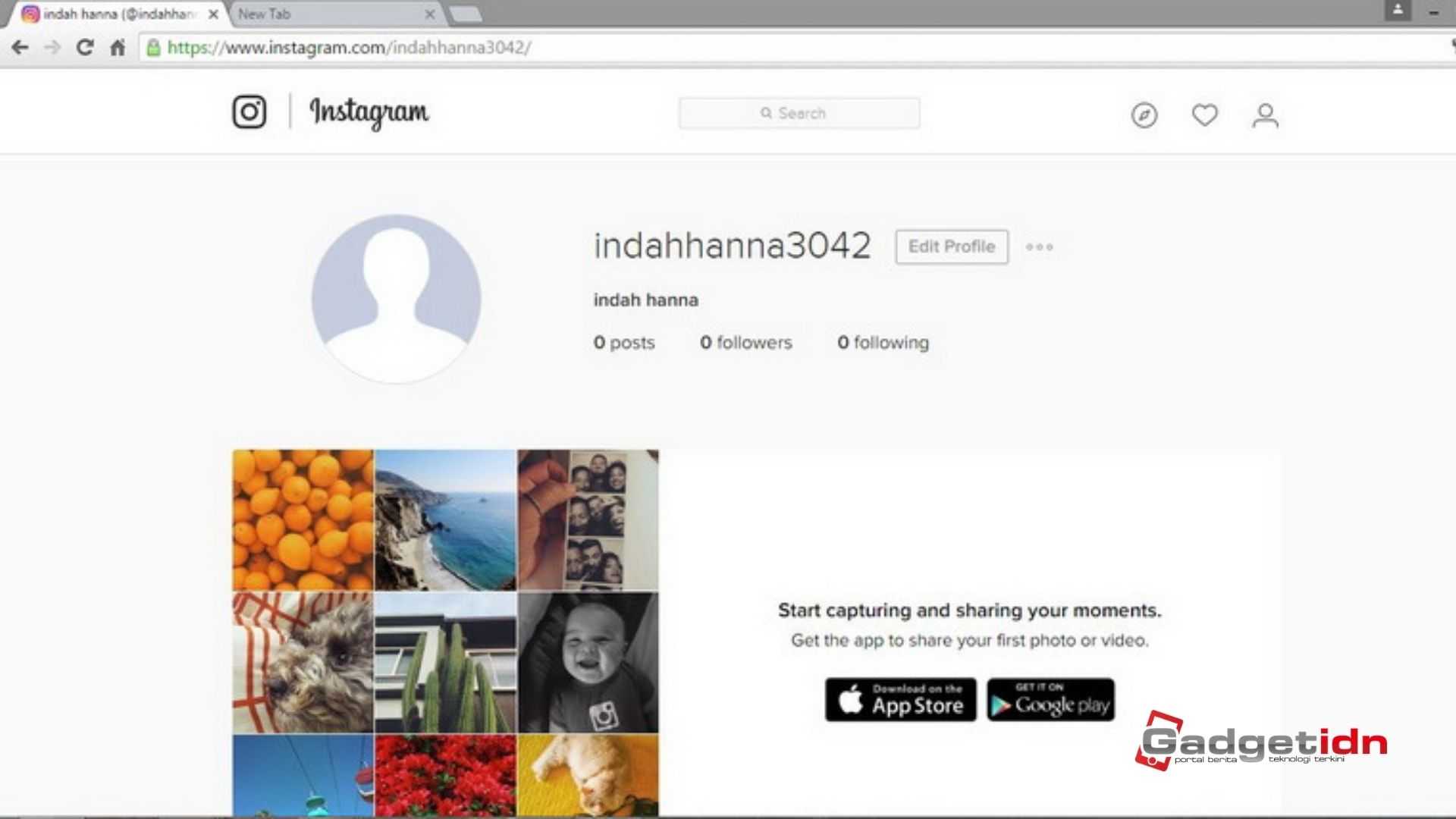
Task: Open Get it on Google Play icon
Action: click(1050, 700)
